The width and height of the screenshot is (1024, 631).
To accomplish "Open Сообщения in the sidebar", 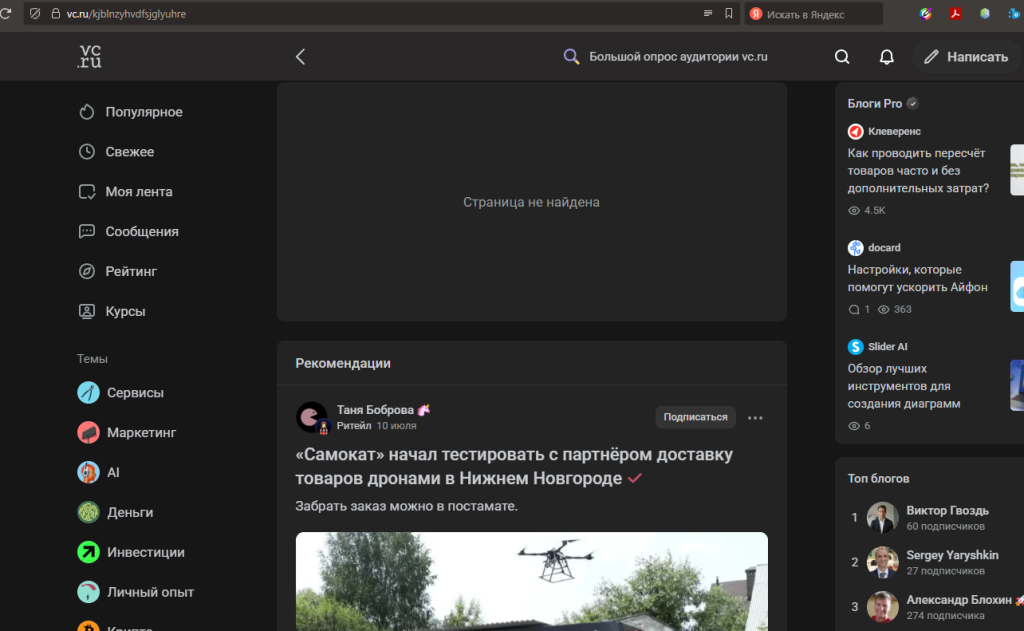I will pos(129,231).
